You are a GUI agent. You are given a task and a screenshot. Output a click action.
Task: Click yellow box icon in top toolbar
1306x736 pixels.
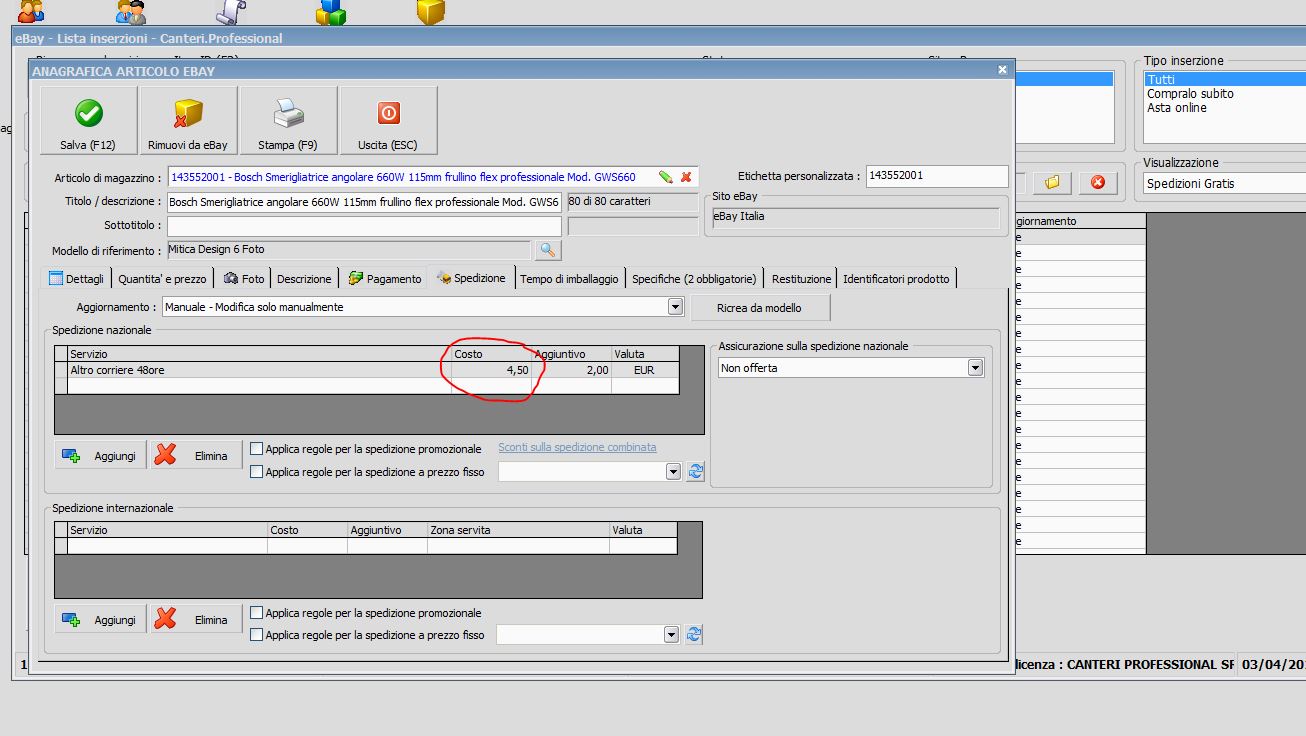point(430,11)
